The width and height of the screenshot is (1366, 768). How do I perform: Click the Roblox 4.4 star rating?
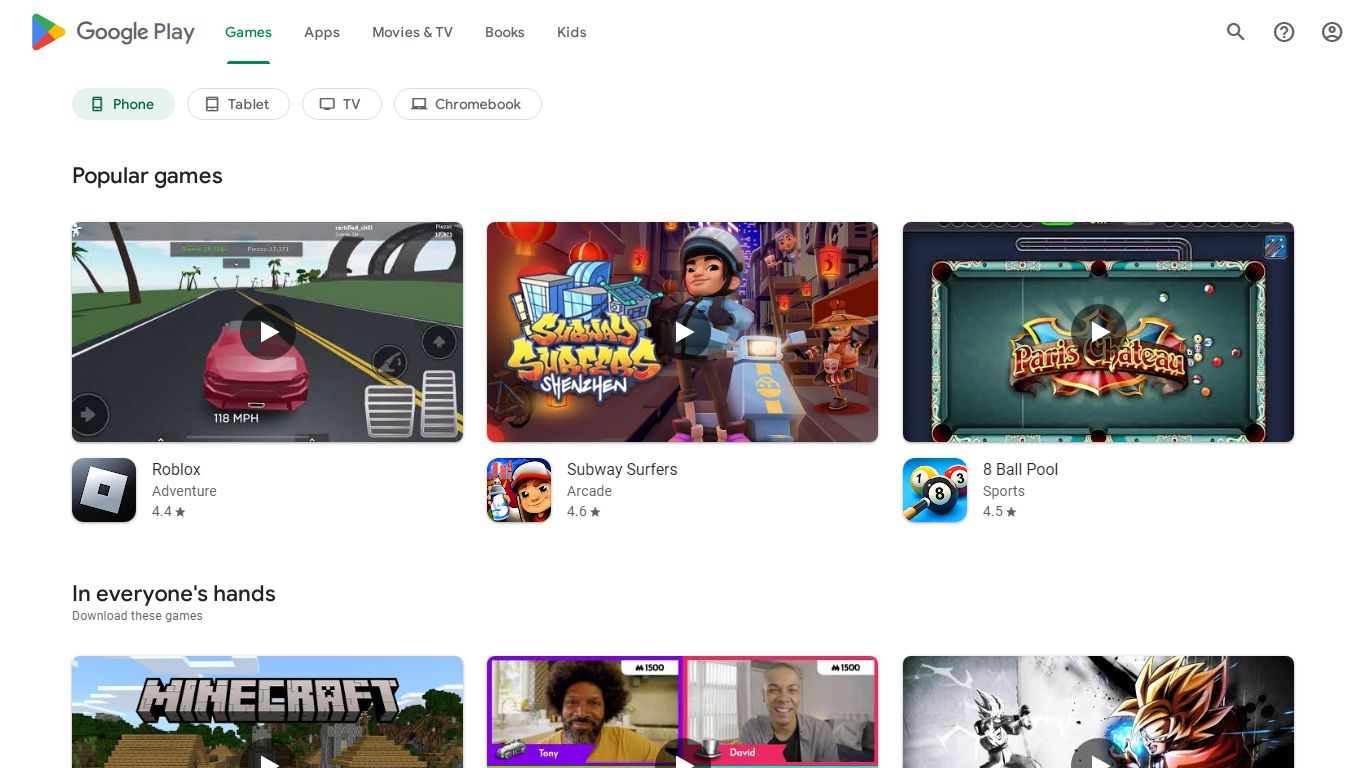[169, 511]
